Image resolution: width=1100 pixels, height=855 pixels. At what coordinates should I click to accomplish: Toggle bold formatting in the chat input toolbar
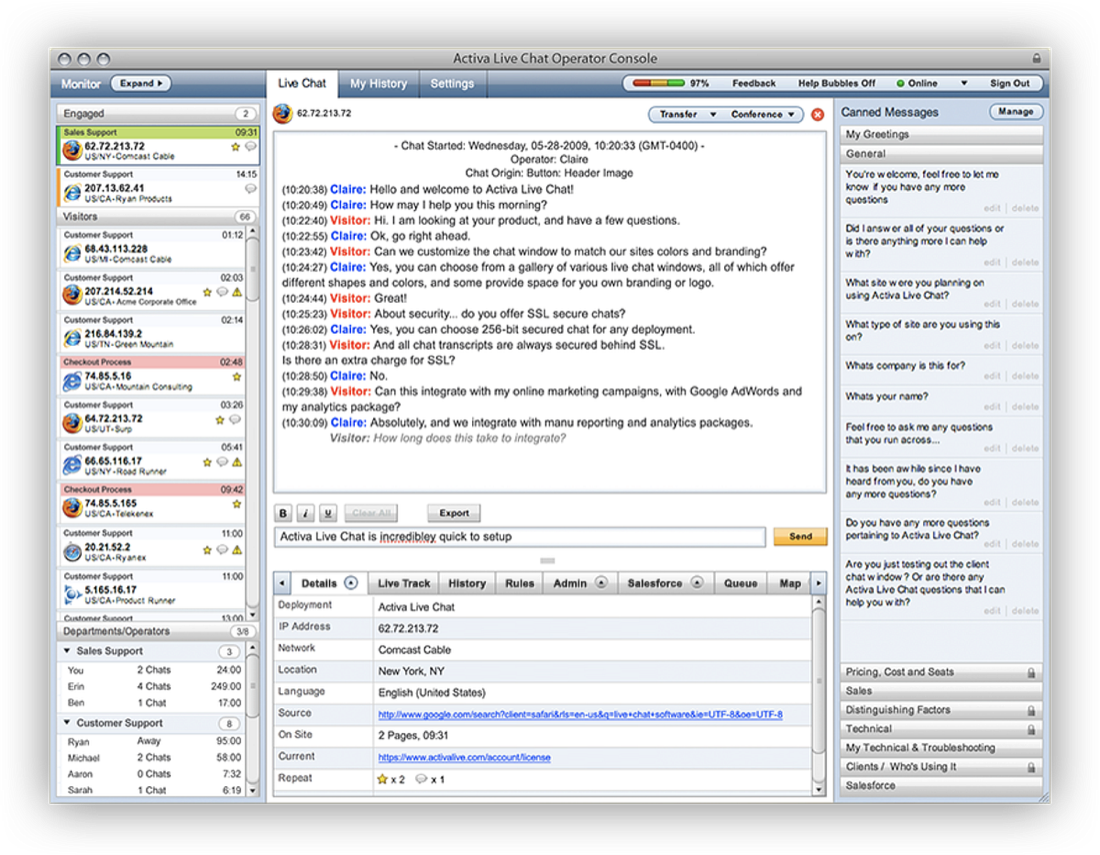(x=283, y=513)
